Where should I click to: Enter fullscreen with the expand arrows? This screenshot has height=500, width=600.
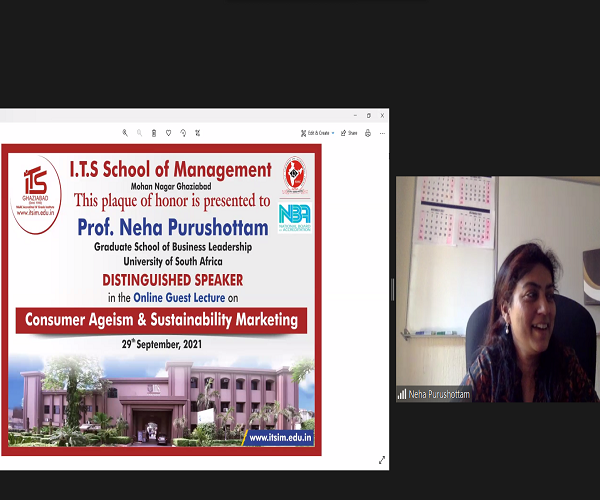[382, 460]
